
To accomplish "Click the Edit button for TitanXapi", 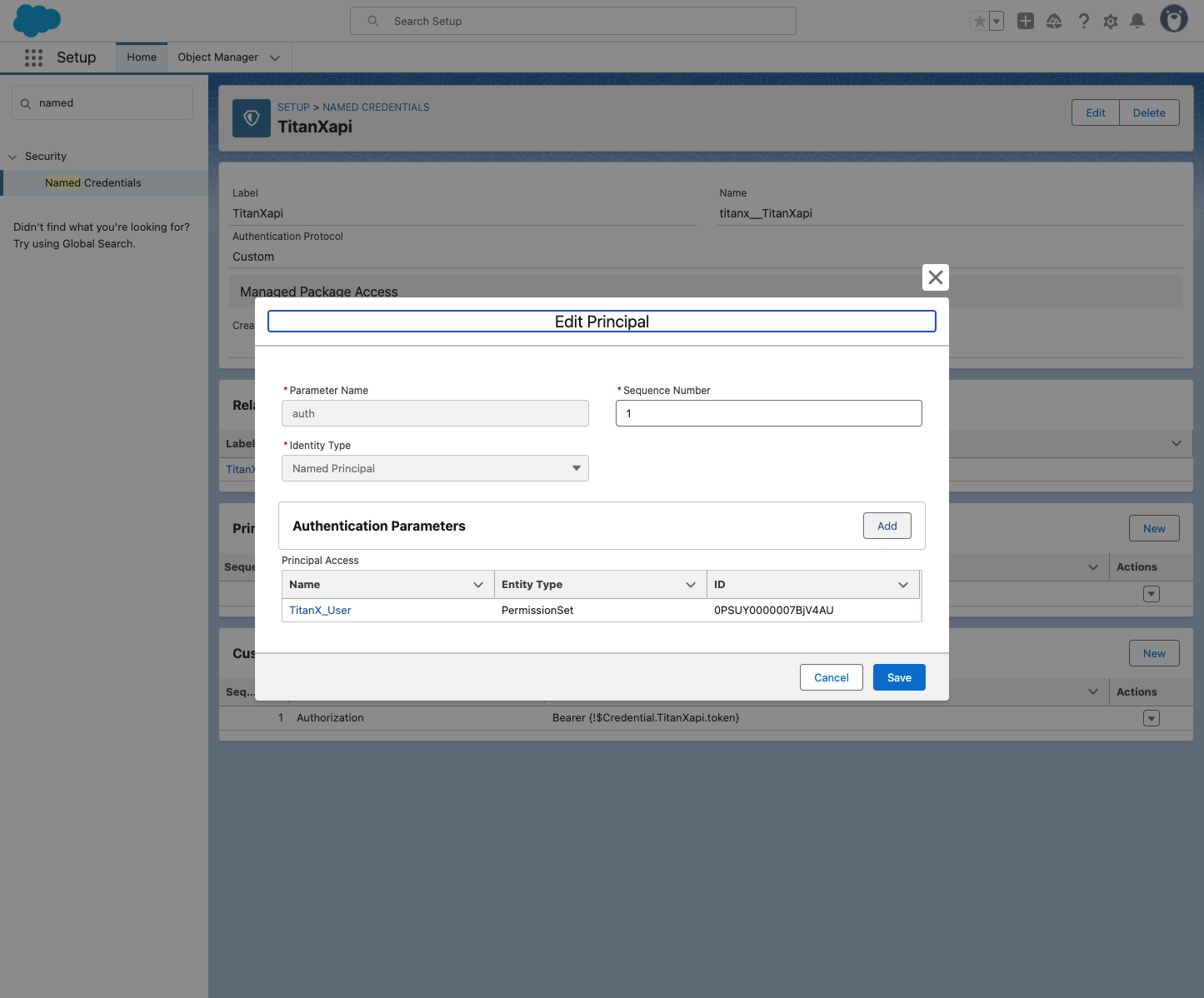I will (1096, 112).
